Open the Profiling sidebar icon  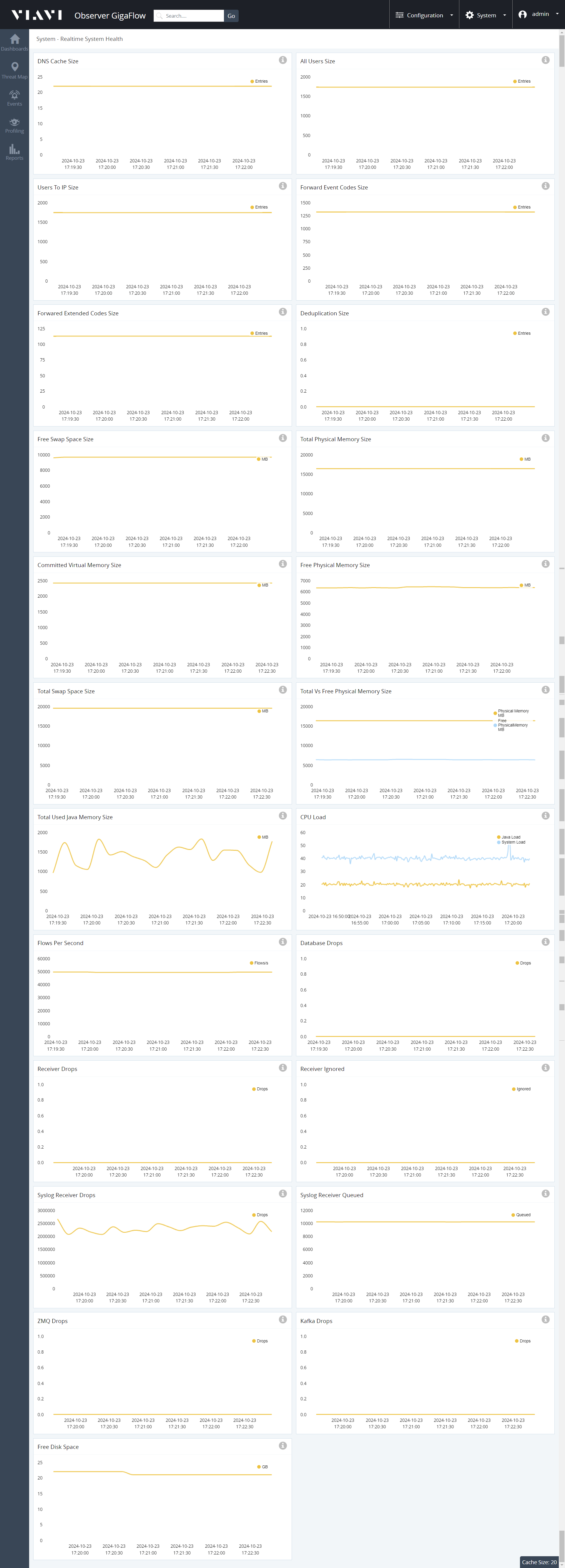[x=15, y=125]
